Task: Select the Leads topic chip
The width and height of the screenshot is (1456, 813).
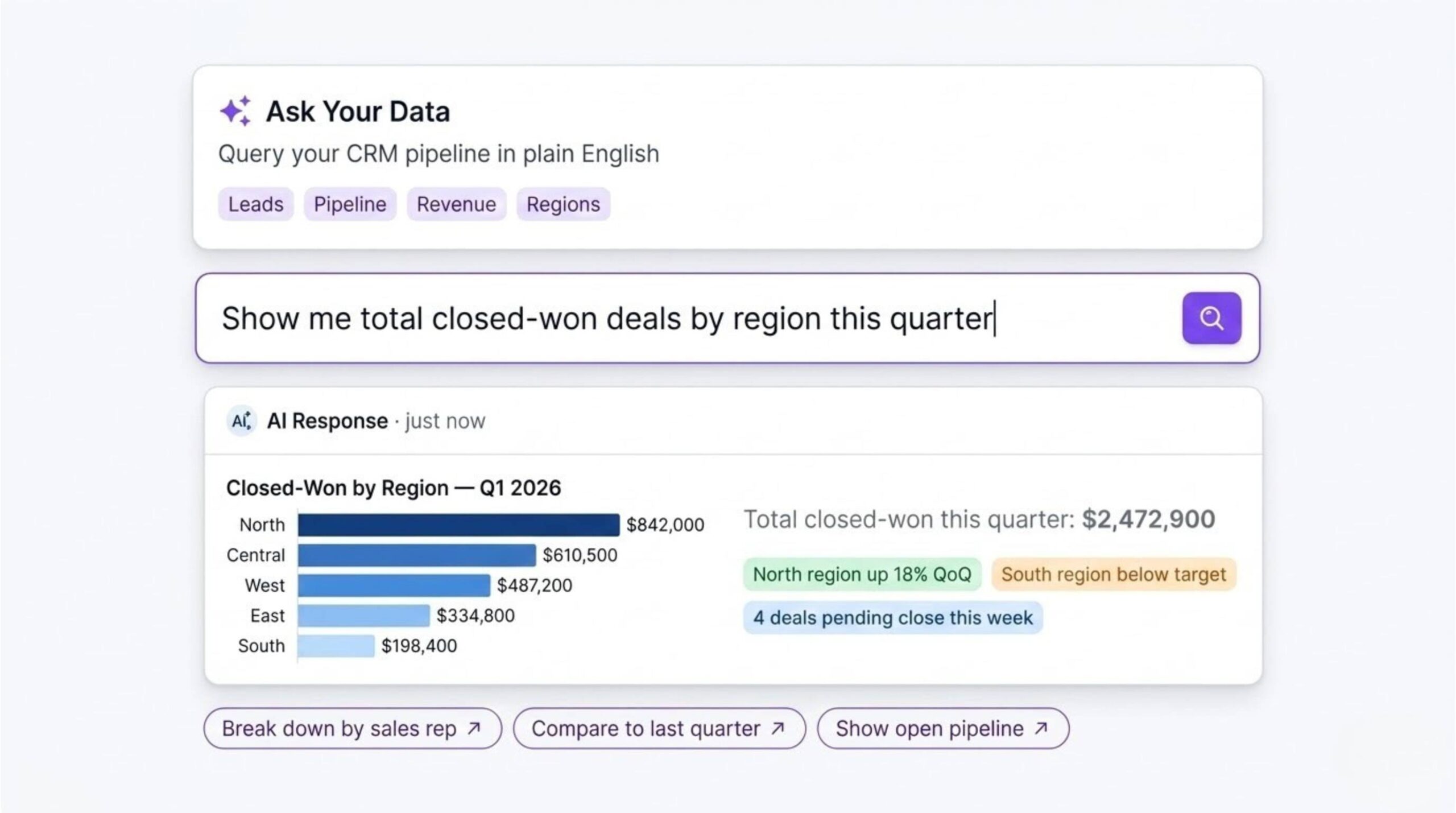Action: coord(255,204)
